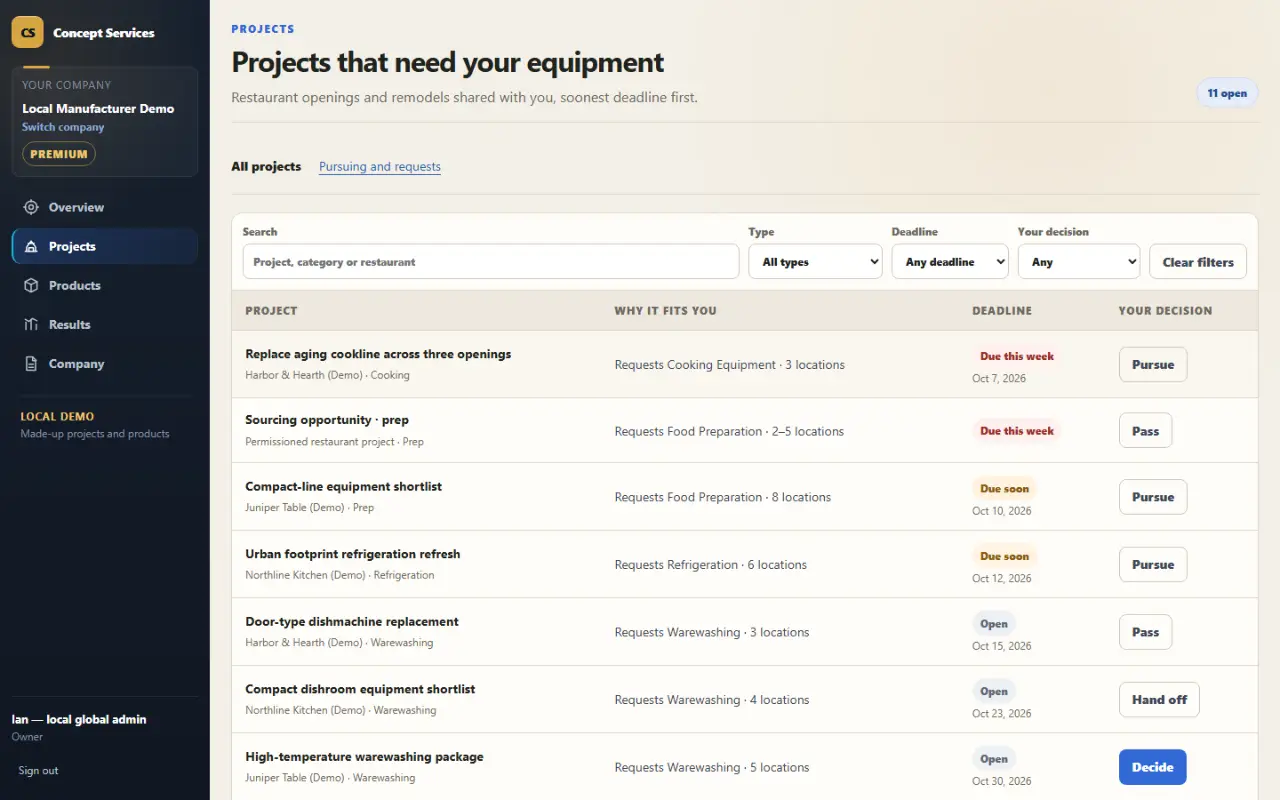Viewport: 1280px width, 800px height.
Task: Open the Type filter dropdown
Action: click(x=815, y=262)
